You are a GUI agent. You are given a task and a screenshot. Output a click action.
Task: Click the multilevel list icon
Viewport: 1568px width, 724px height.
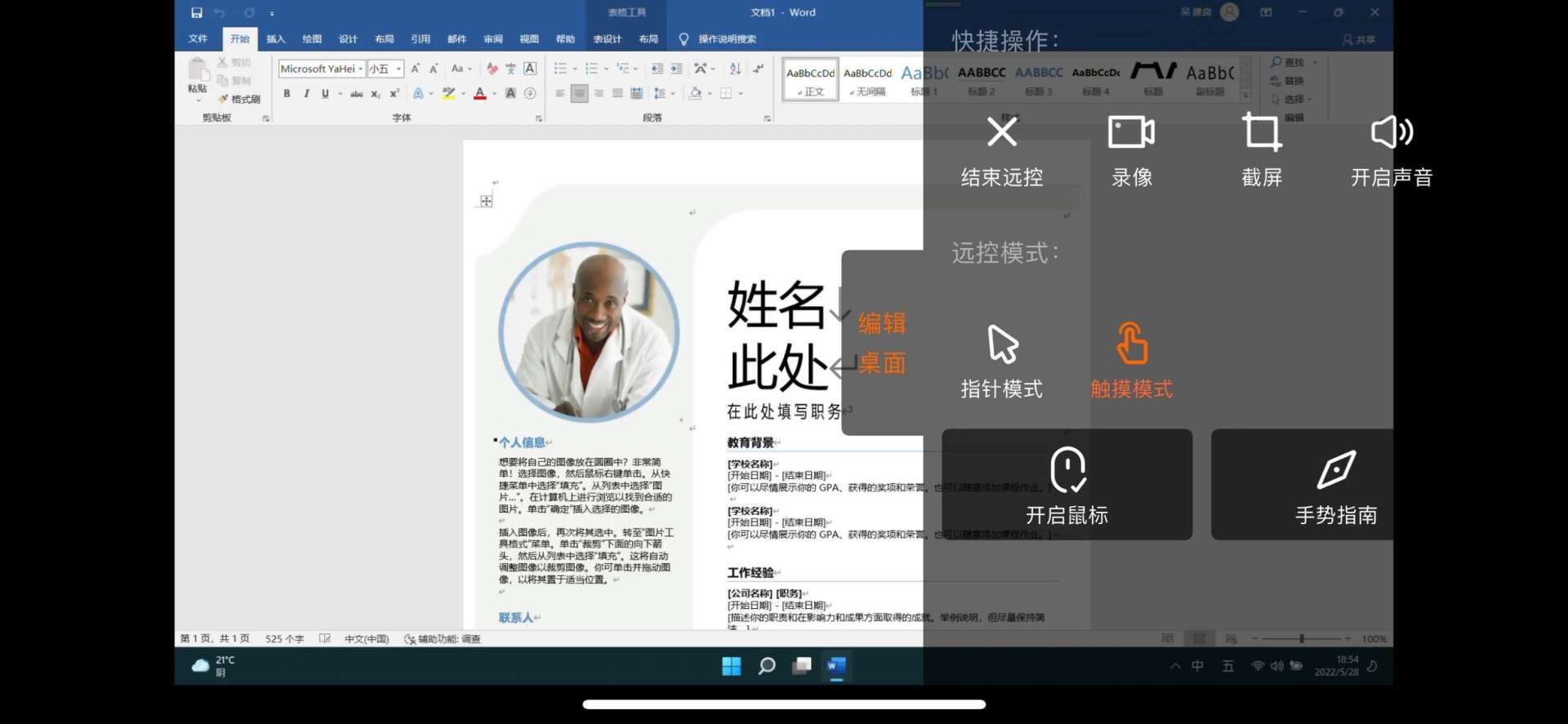[x=623, y=69]
